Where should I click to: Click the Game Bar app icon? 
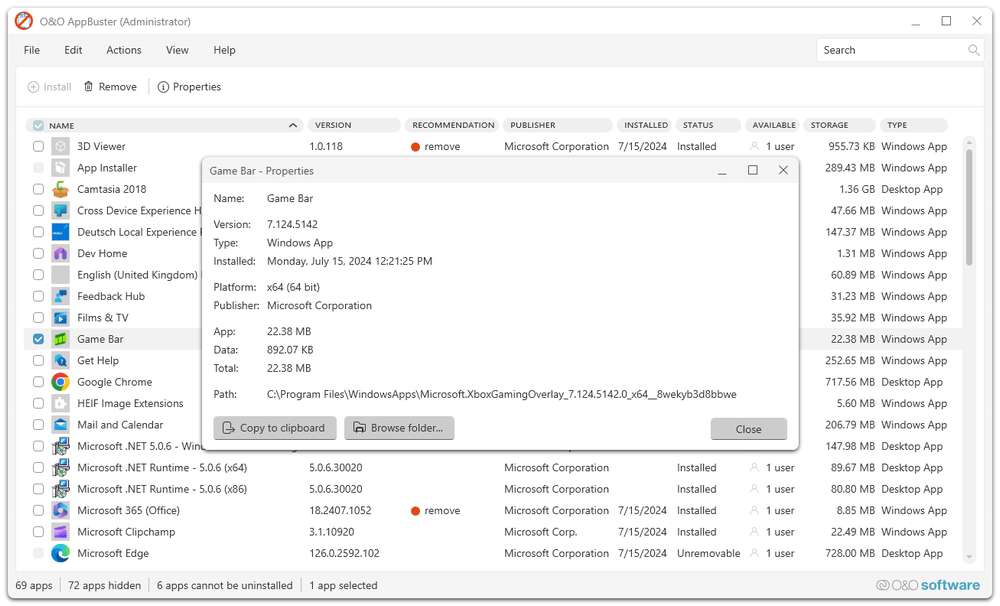pos(60,339)
